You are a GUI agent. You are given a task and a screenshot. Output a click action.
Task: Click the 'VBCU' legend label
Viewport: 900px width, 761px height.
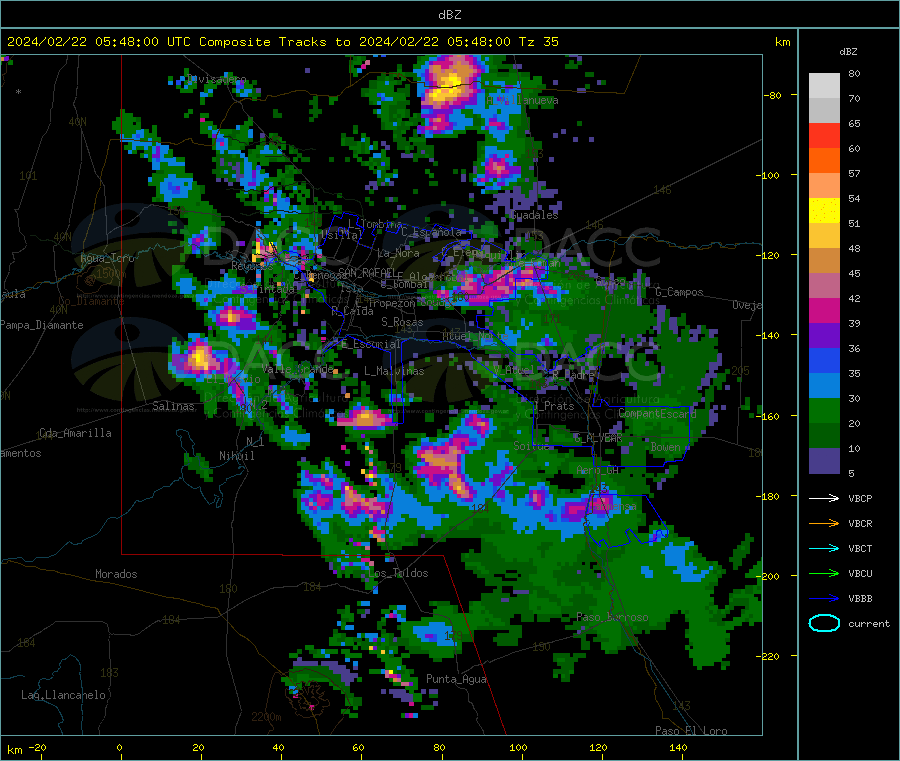coord(860,573)
